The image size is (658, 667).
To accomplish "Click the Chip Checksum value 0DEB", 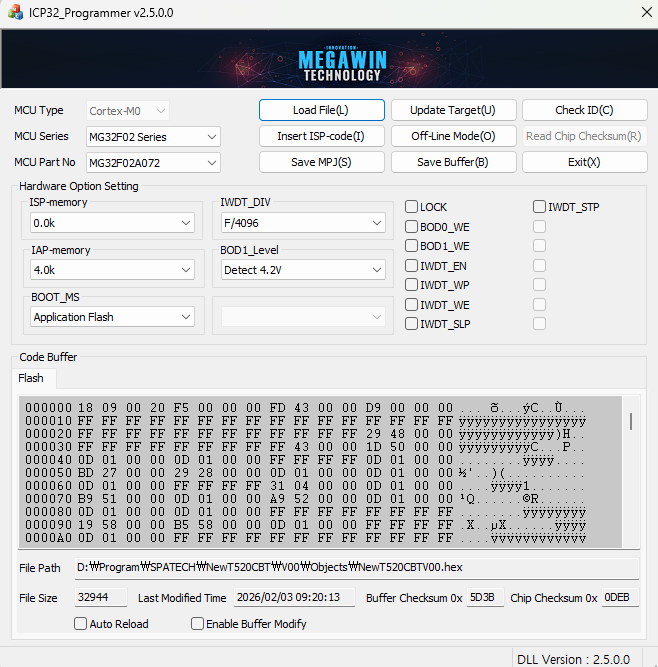I will click(x=620, y=597).
